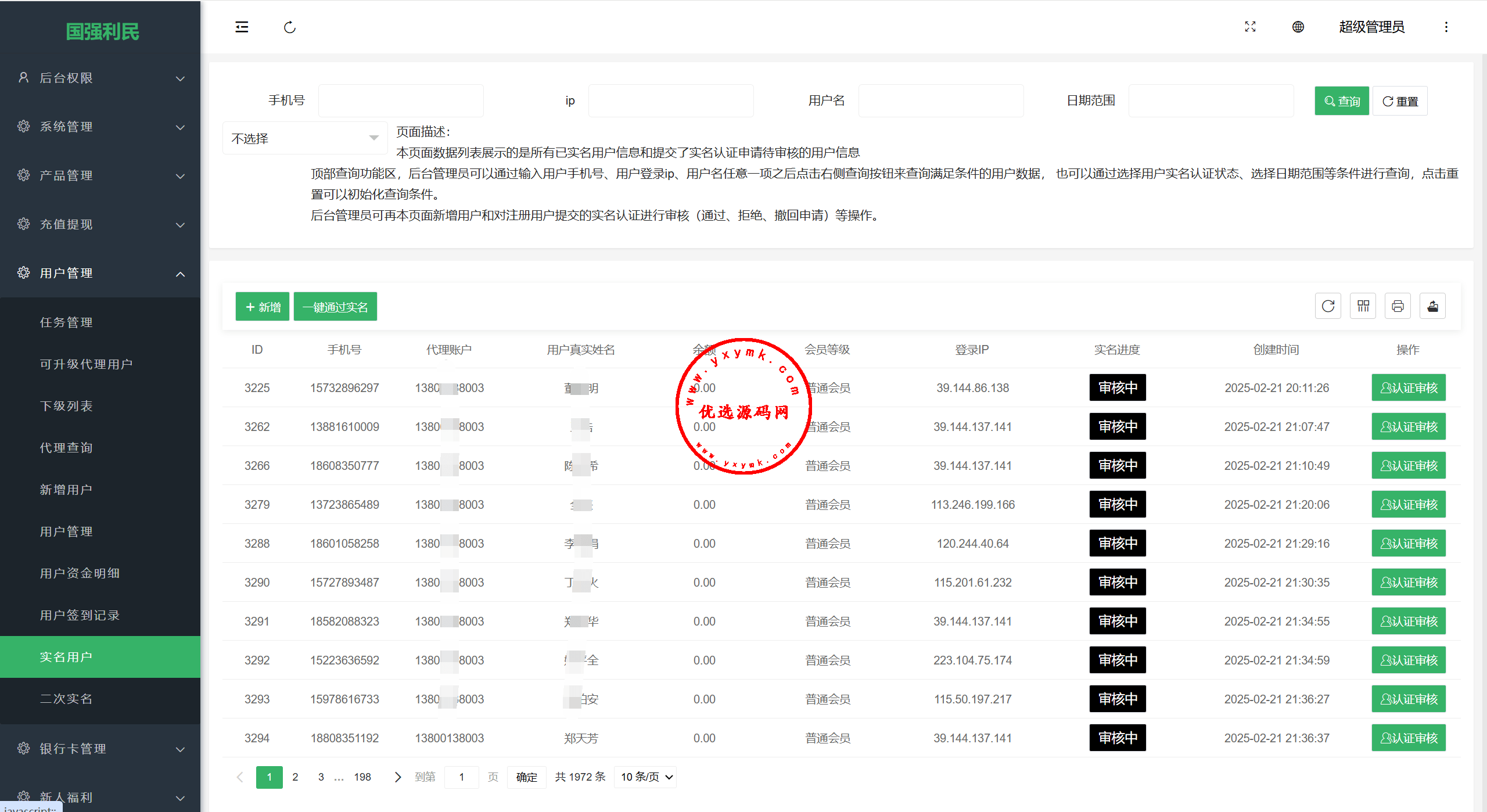Open 用户签到记录 in the sidebar

(x=100, y=615)
